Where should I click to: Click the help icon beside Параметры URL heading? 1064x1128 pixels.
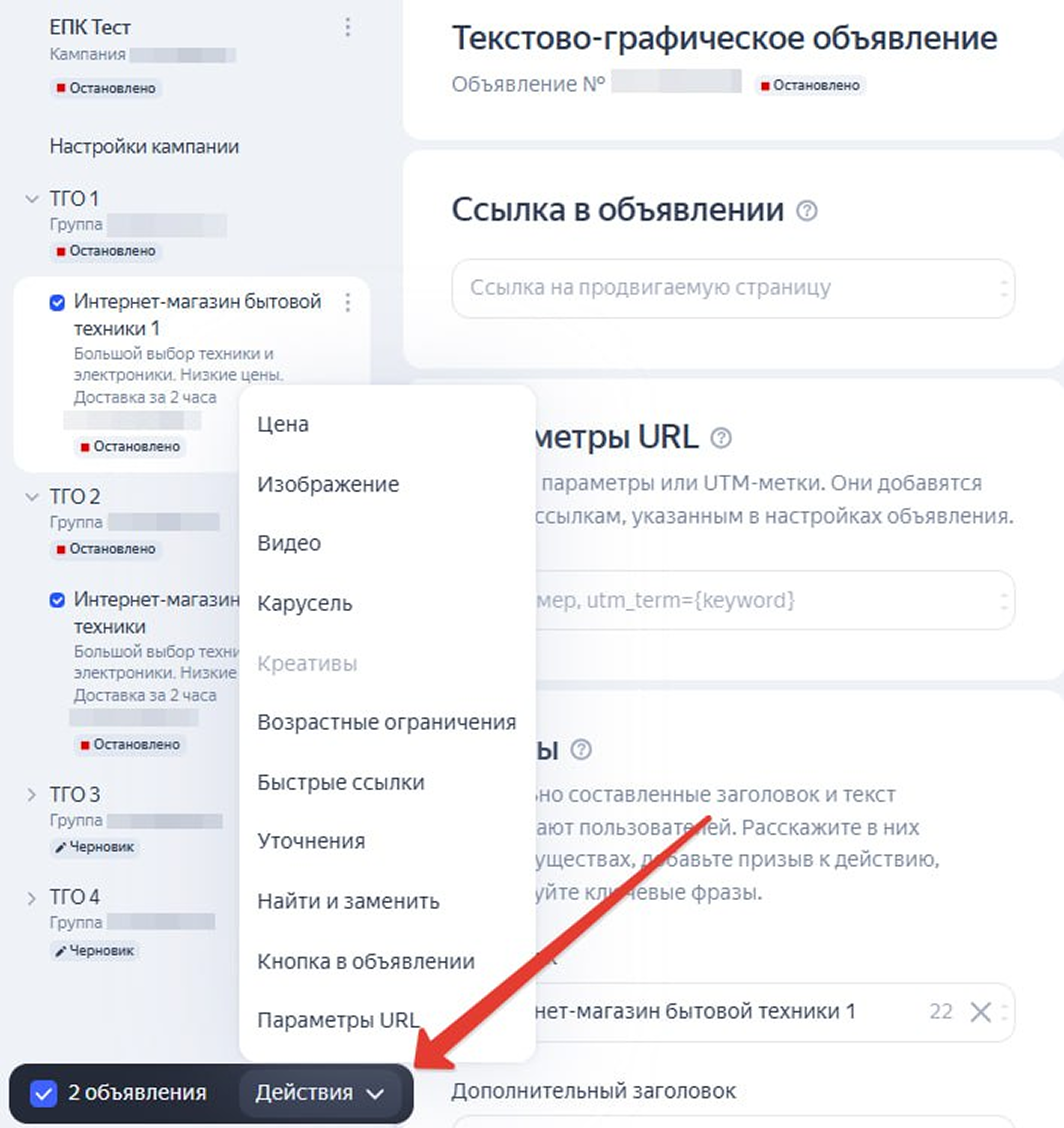(721, 438)
